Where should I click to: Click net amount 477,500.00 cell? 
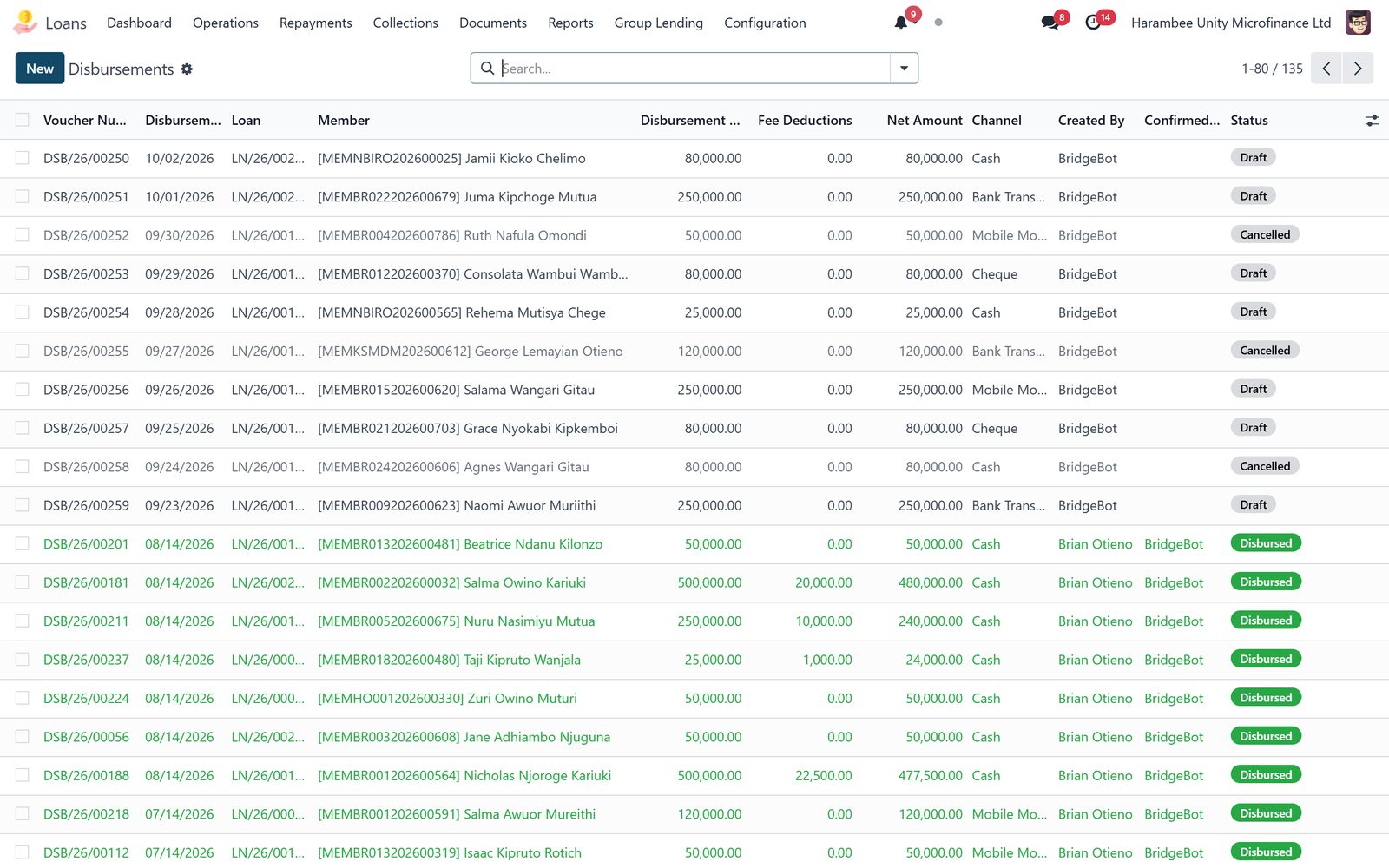click(x=930, y=775)
